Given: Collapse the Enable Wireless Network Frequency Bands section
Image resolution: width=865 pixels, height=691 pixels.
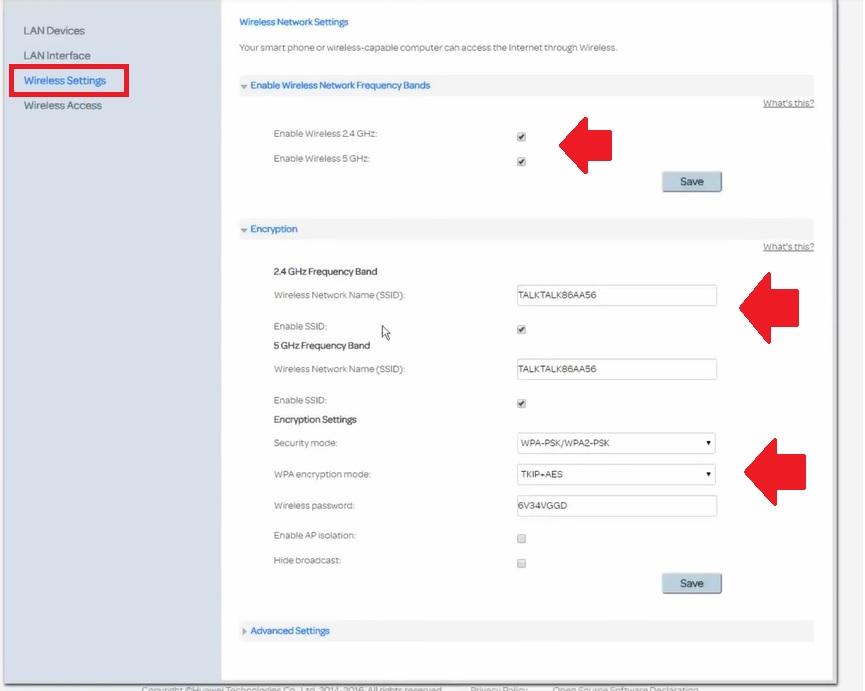Looking at the screenshot, I should (x=339, y=86).
